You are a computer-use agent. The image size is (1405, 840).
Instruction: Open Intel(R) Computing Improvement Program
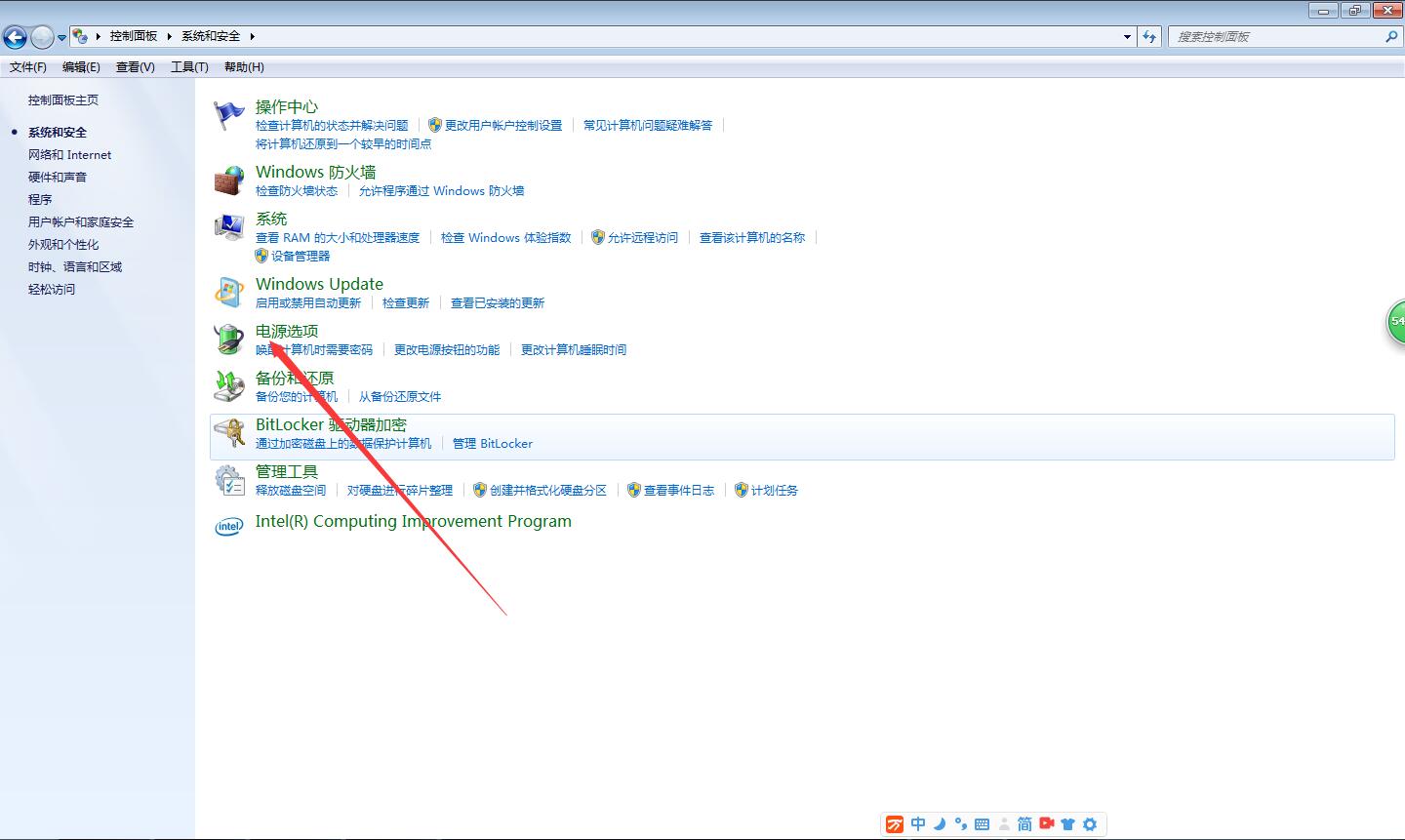(414, 521)
